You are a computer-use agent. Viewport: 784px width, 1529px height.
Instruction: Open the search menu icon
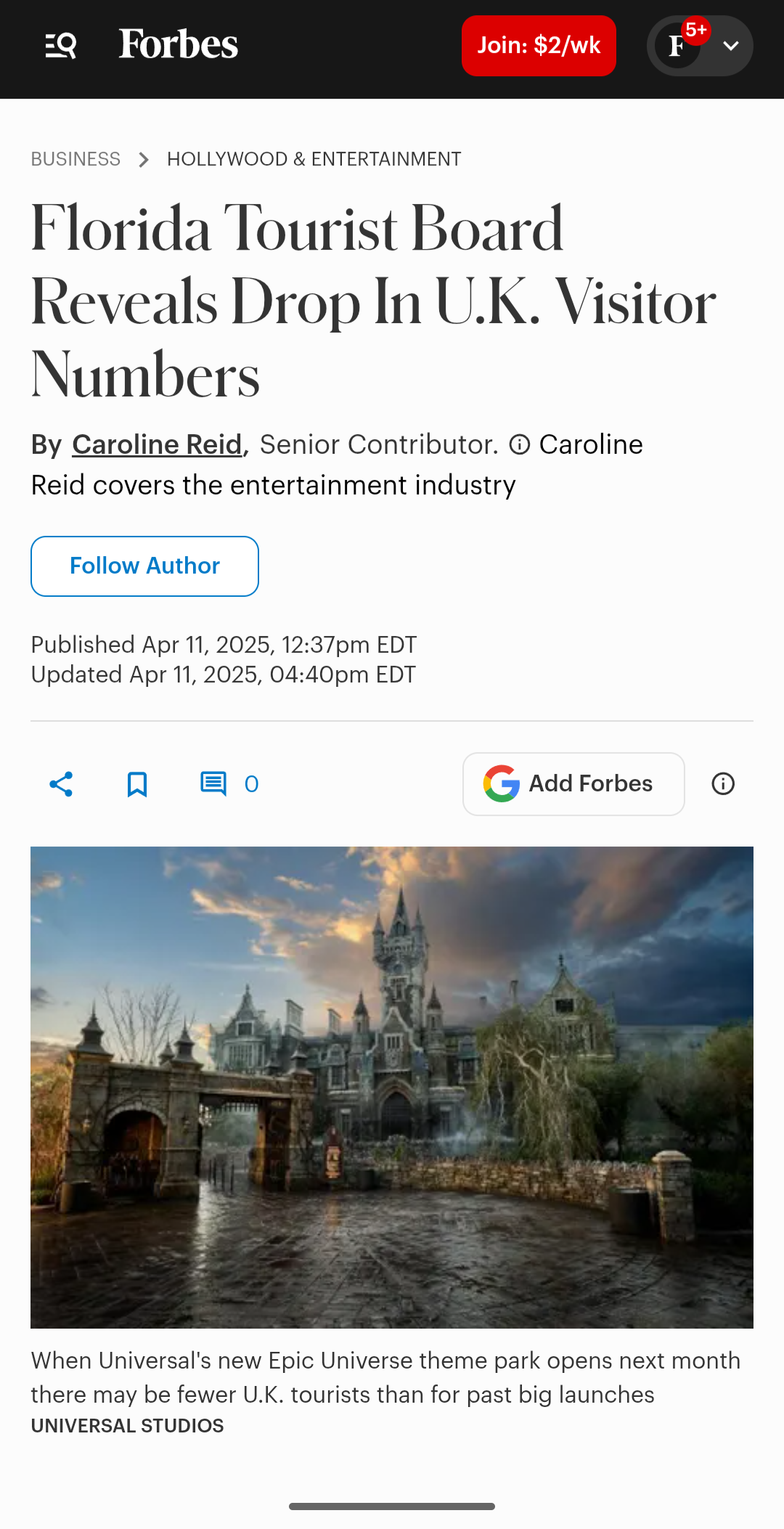coord(61,46)
